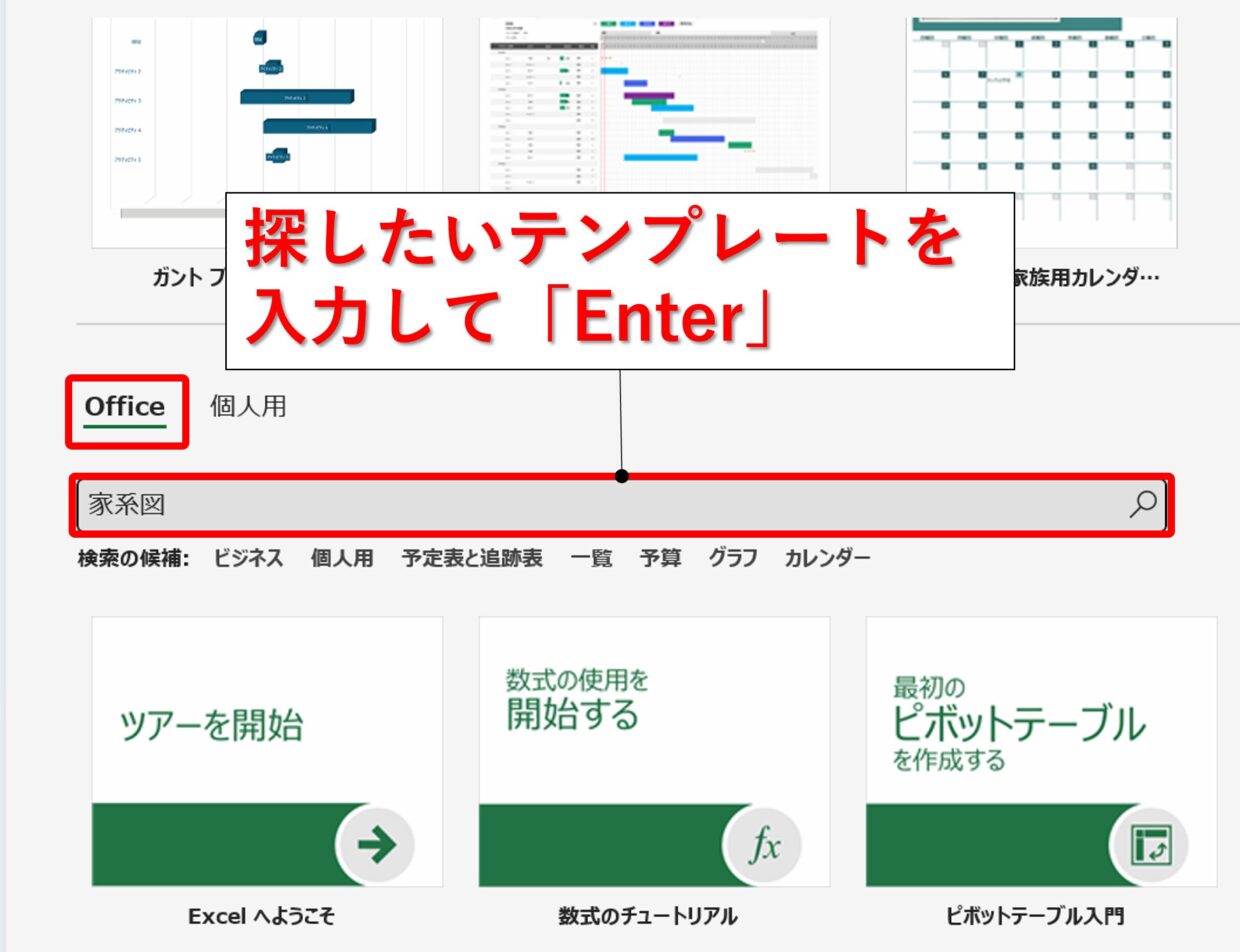Pick the 予算 search suggestion

[660, 558]
